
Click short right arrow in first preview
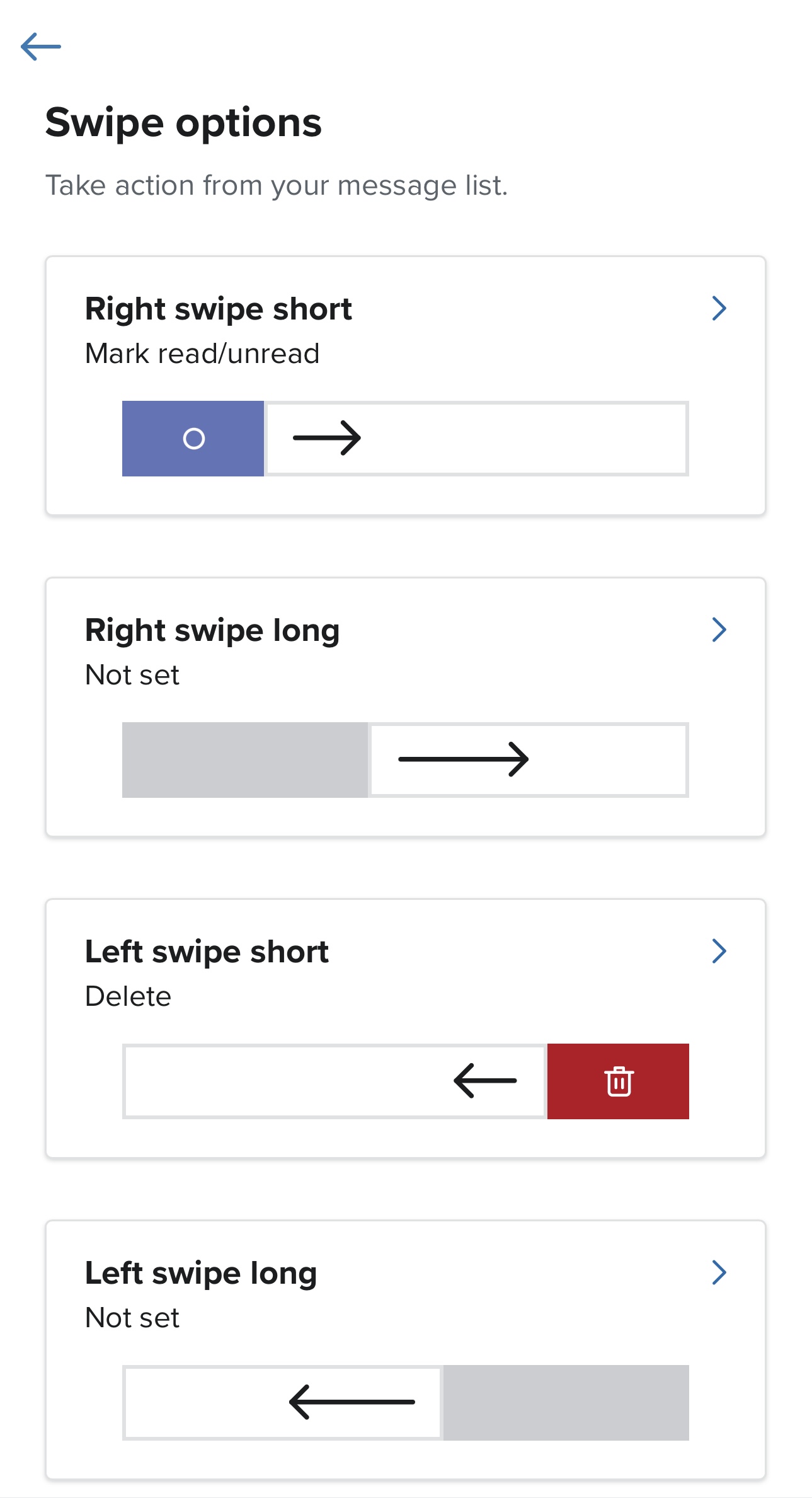327,438
